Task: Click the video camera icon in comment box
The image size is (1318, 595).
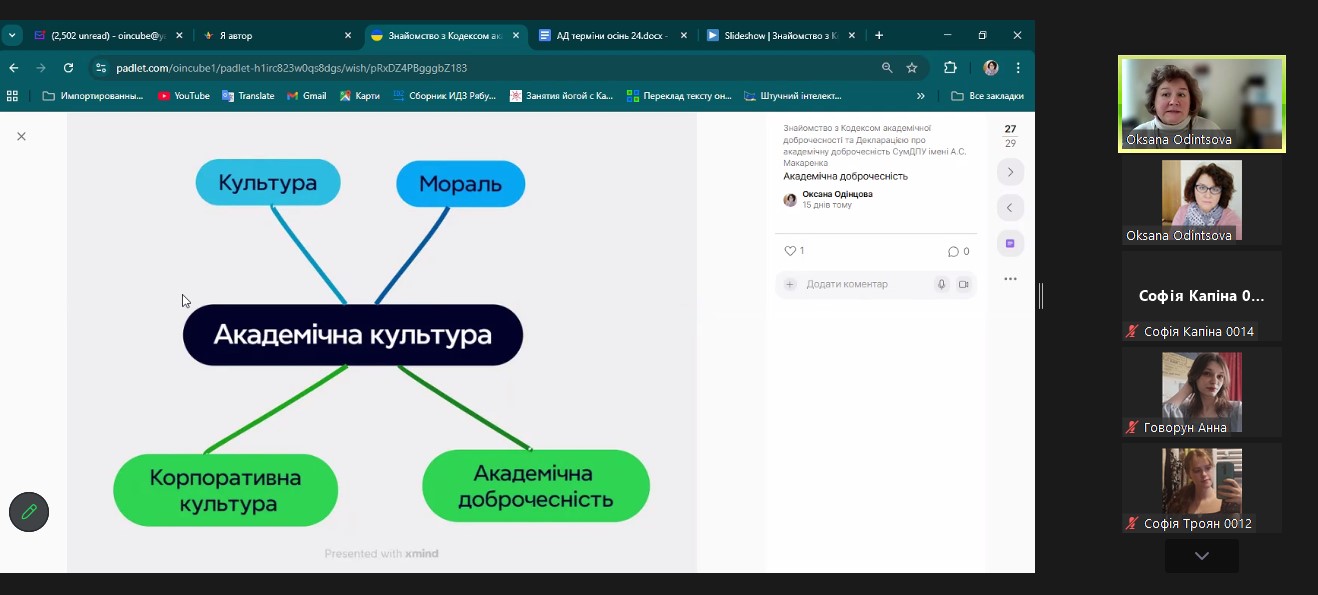Action: (964, 284)
